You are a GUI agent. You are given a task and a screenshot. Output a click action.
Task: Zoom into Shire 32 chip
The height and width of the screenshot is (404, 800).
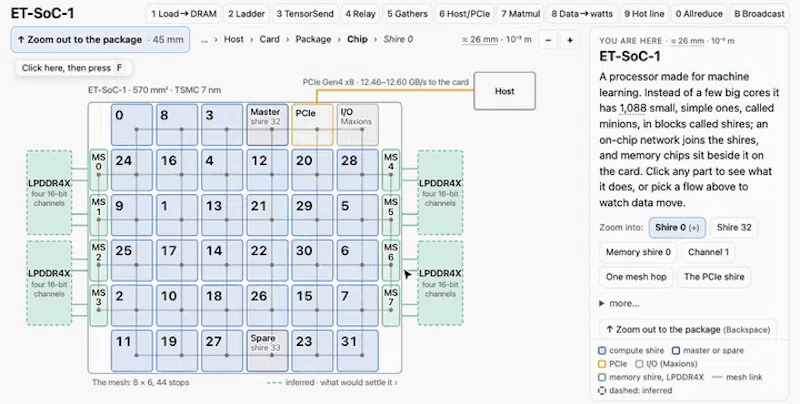(734, 228)
